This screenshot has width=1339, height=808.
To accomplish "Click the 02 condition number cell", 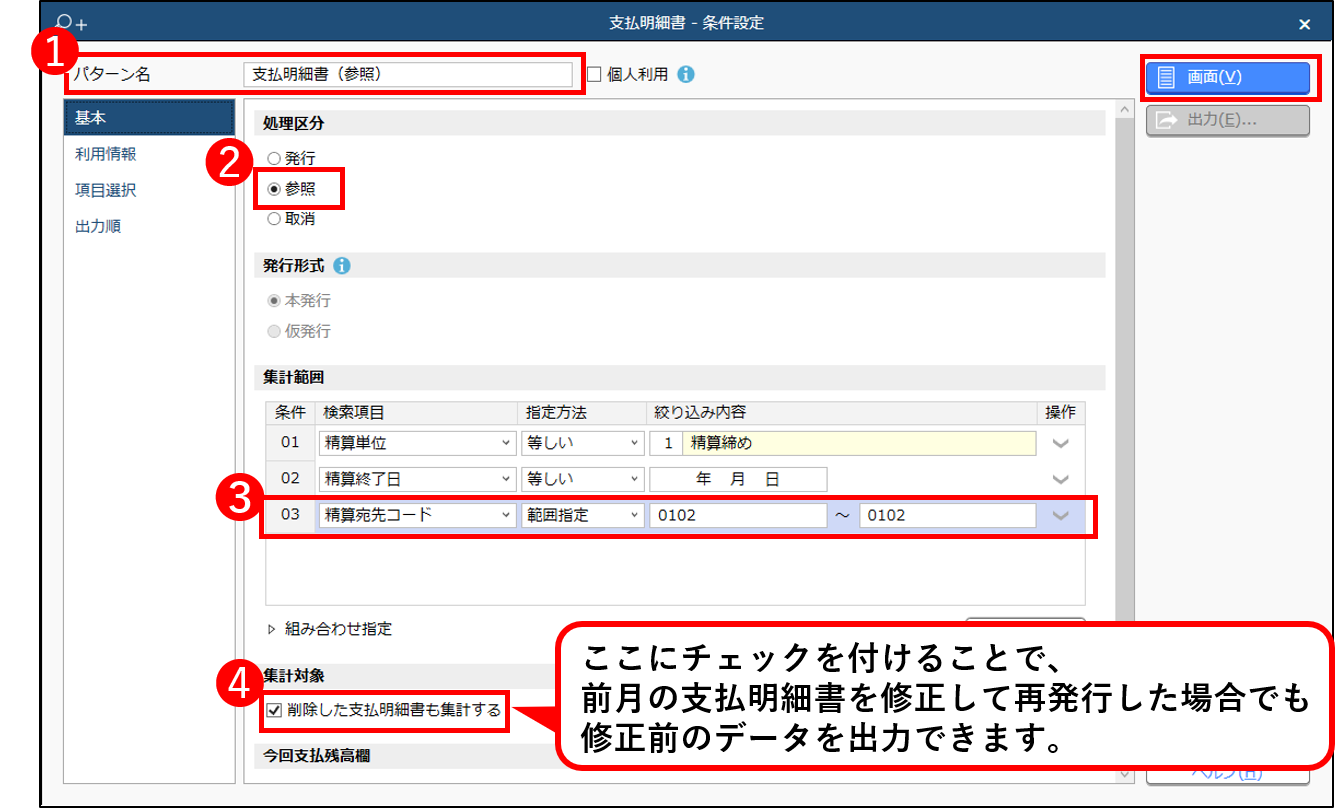I will point(290,479).
